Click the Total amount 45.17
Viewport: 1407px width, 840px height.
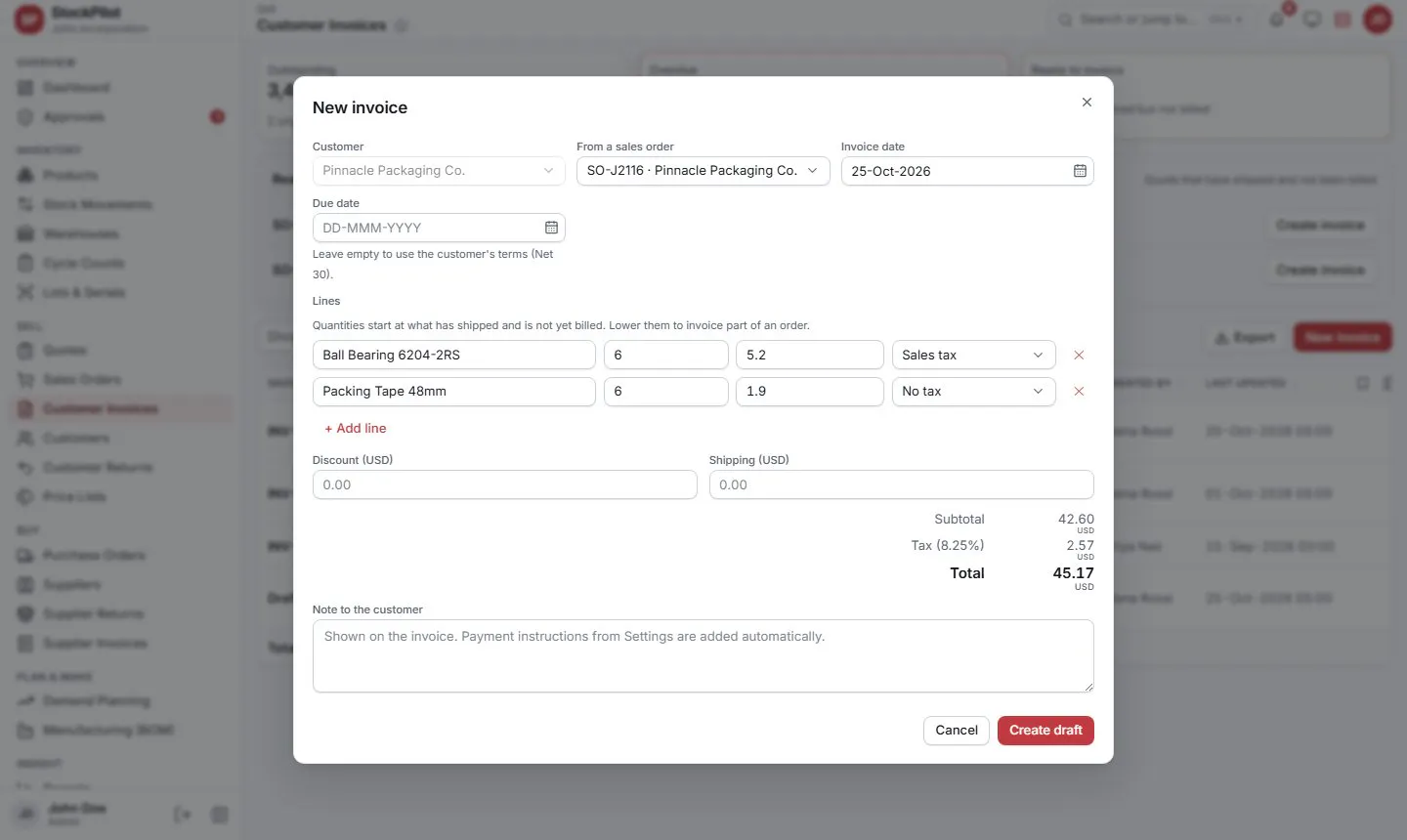[1073, 573]
